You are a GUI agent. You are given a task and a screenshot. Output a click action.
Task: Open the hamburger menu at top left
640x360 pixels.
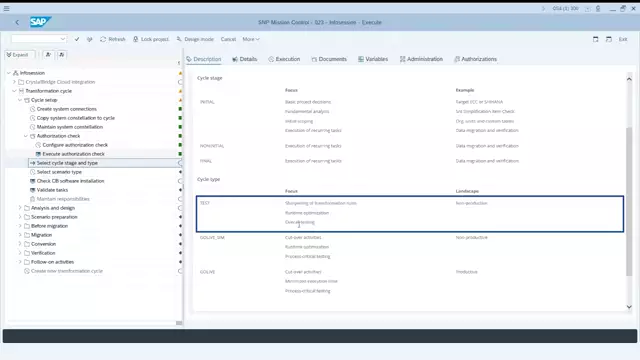[x=7, y=8]
